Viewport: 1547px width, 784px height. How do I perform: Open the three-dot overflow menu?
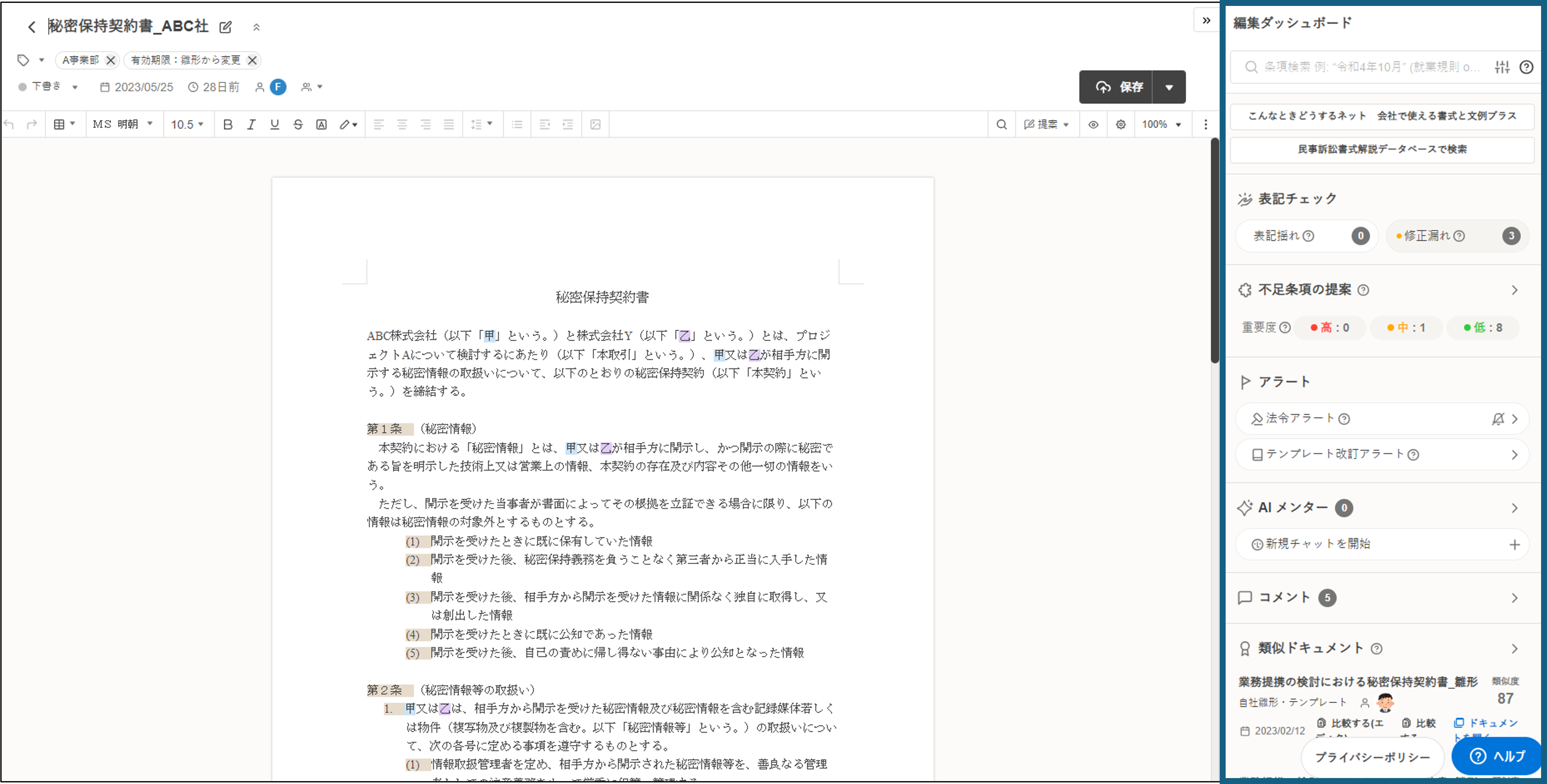1205,124
